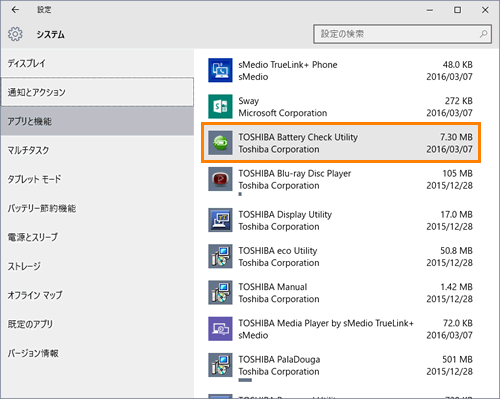Click the TOSHIBA Display Utility icon
The height and width of the screenshot is (399, 500).
pyautogui.click(x=220, y=220)
